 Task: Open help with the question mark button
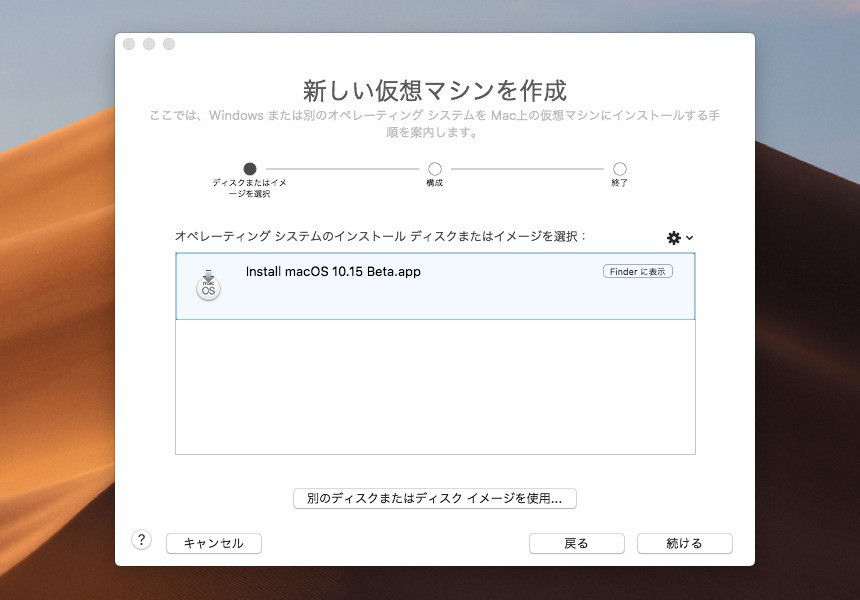[142, 540]
